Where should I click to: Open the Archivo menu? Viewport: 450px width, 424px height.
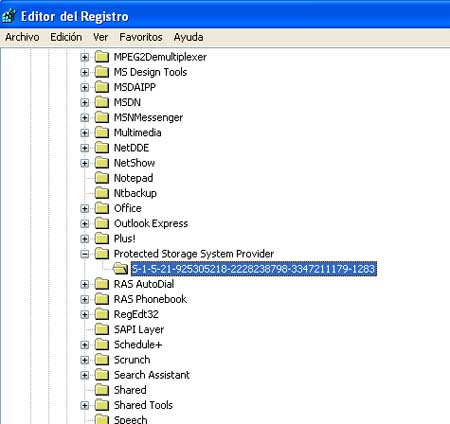22,37
